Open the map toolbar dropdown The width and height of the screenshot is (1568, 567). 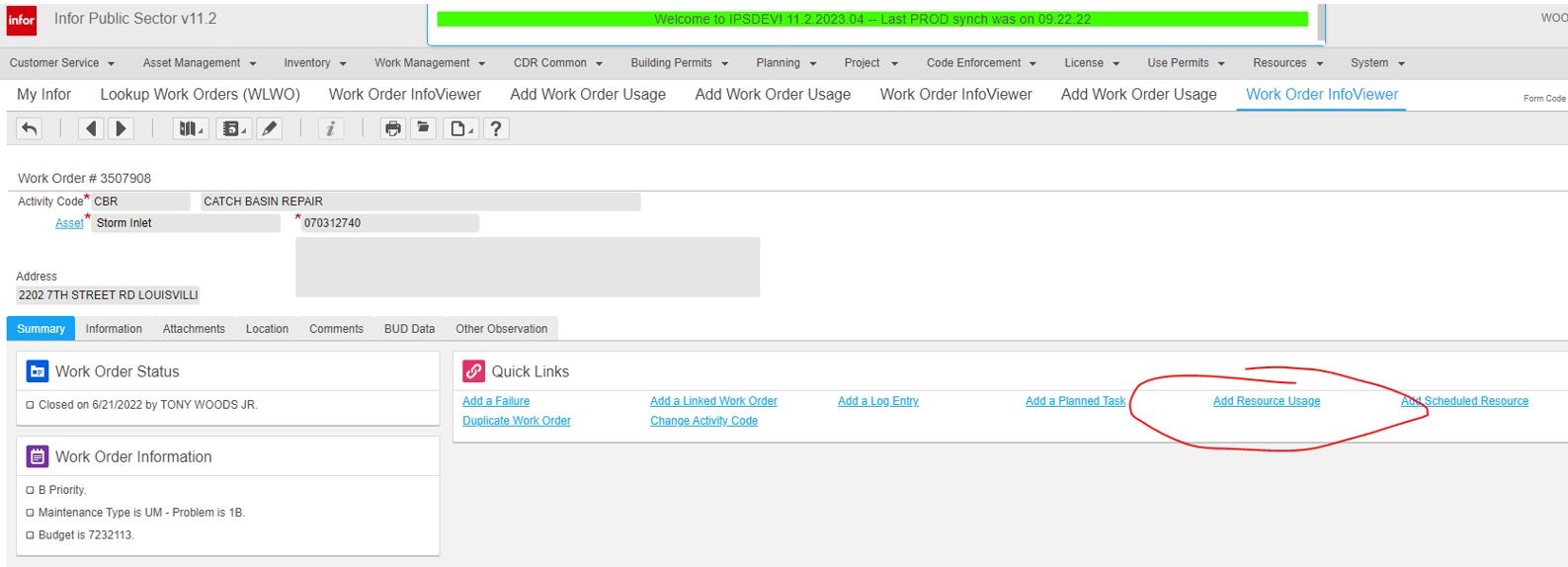point(190,128)
